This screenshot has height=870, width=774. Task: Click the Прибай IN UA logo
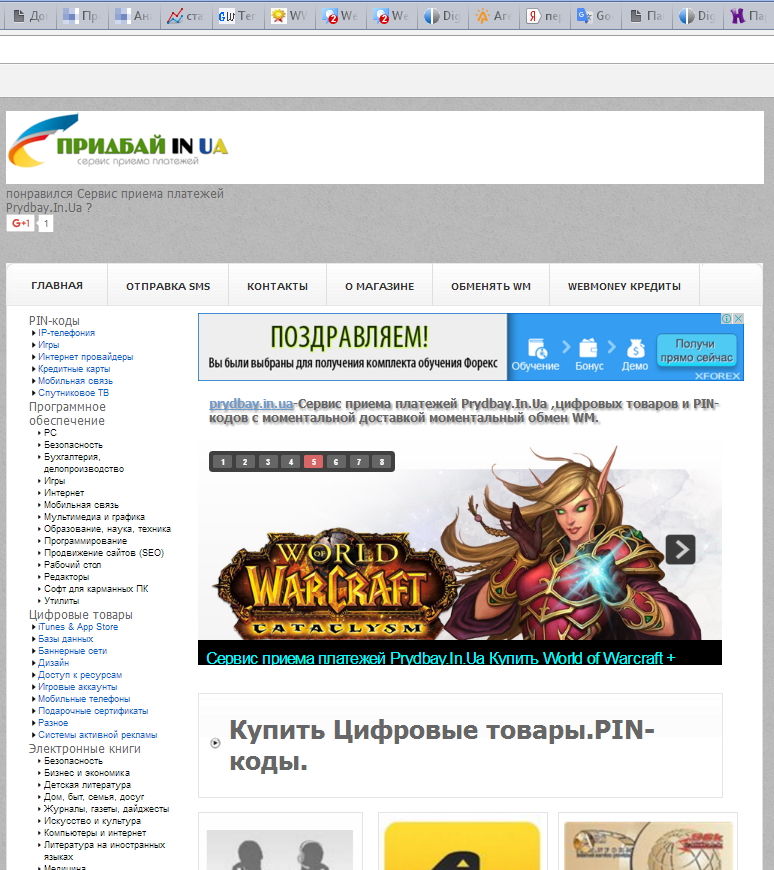(118, 141)
